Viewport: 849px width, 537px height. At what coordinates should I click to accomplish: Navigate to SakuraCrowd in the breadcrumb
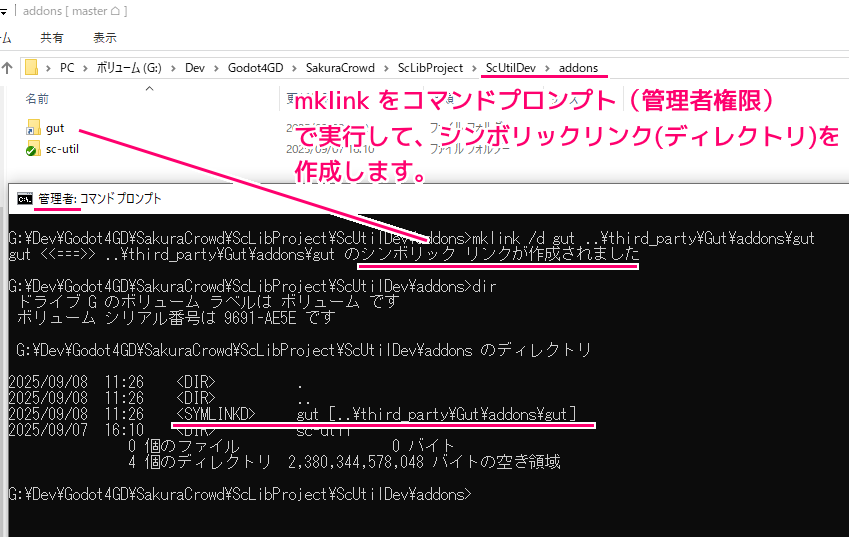(340, 68)
